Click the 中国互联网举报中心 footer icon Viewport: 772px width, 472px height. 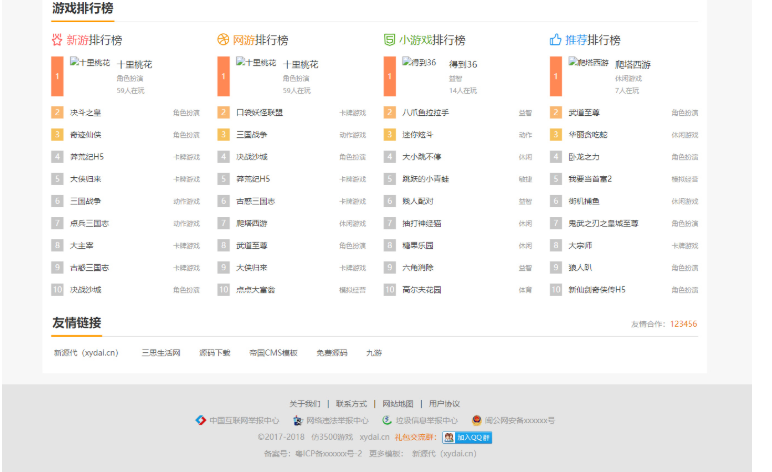tap(201, 421)
